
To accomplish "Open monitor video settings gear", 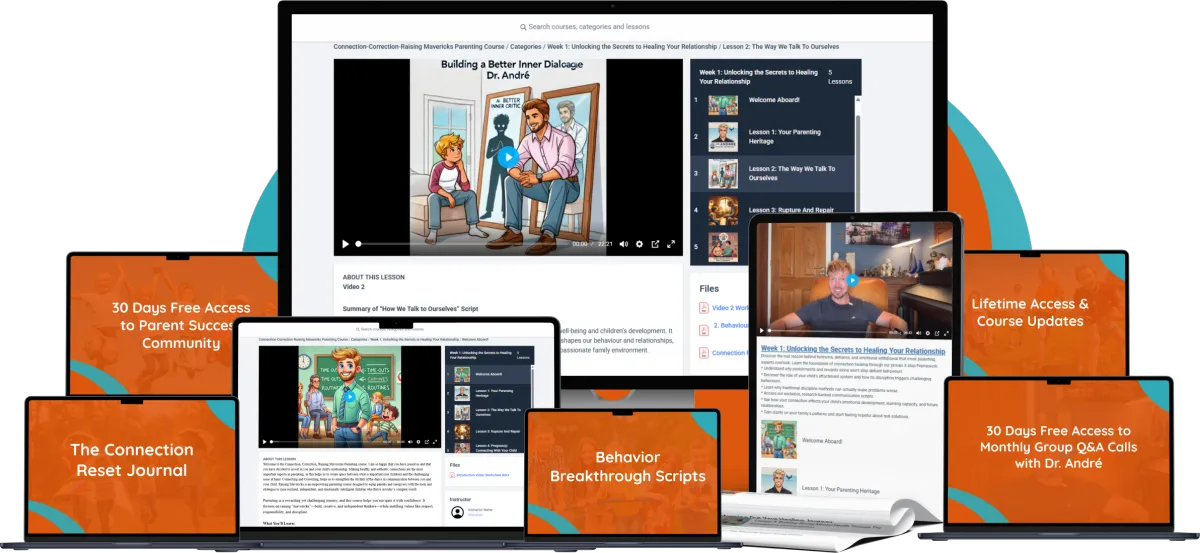I will click(x=639, y=244).
